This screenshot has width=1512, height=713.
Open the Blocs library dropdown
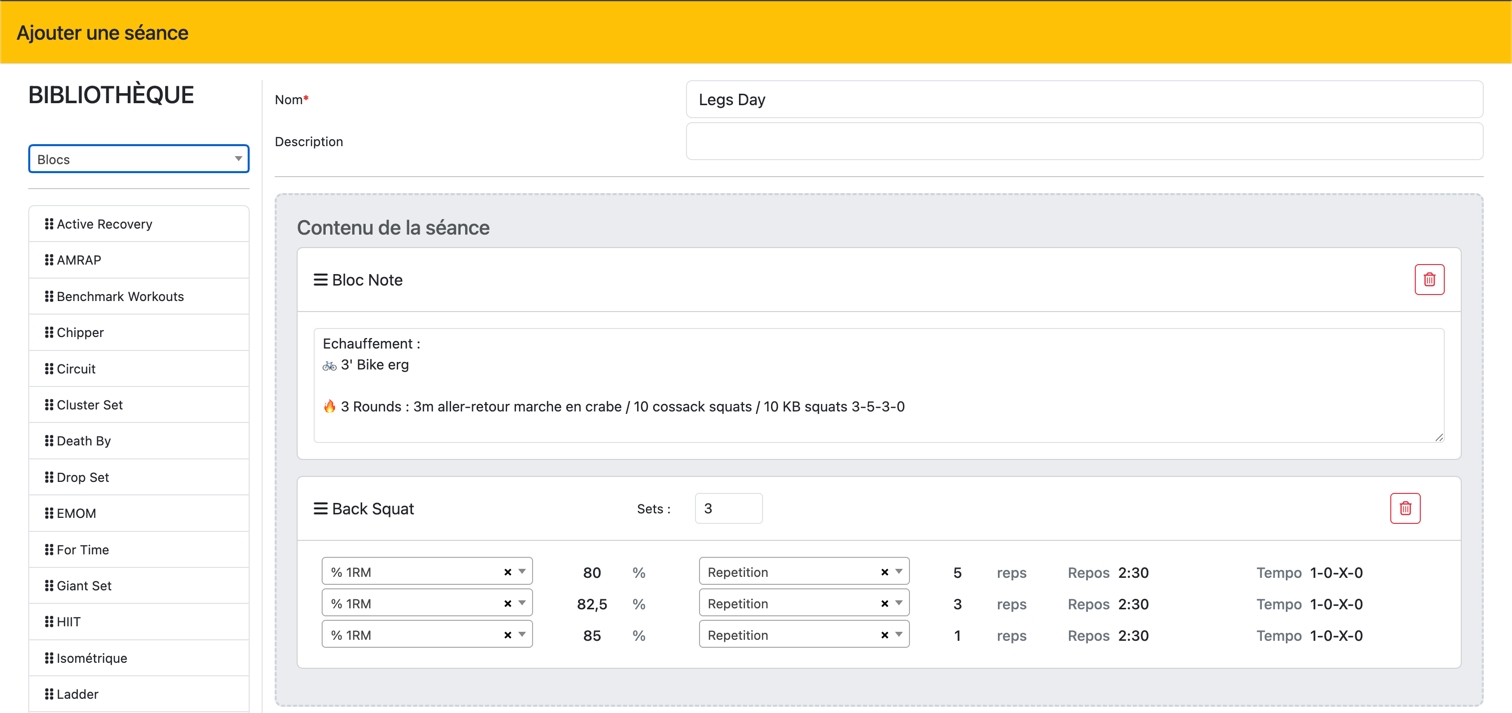138,159
